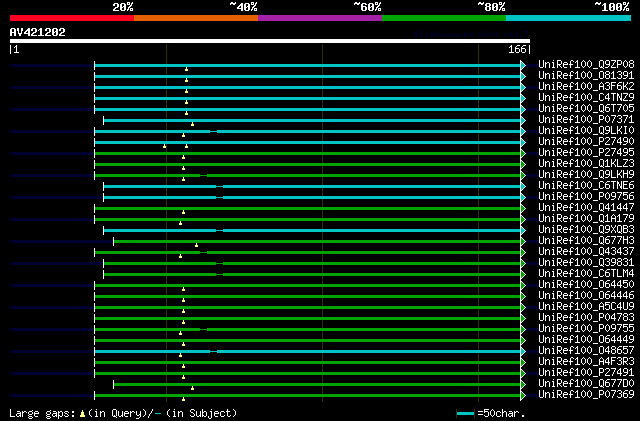Open subject UniRef100_C4TNZ9 label
This screenshot has height=421, width=640.
point(586,98)
